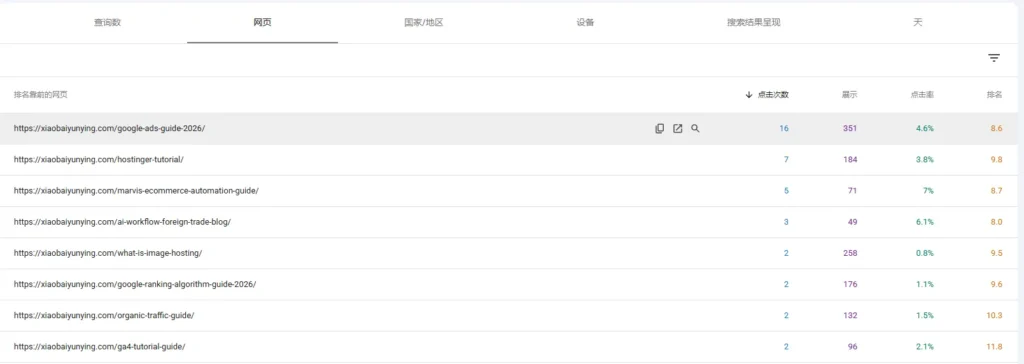The width and height of the screenshot is (1024, 364).
Task: Click impressions value 71
Action: point(852,191)
